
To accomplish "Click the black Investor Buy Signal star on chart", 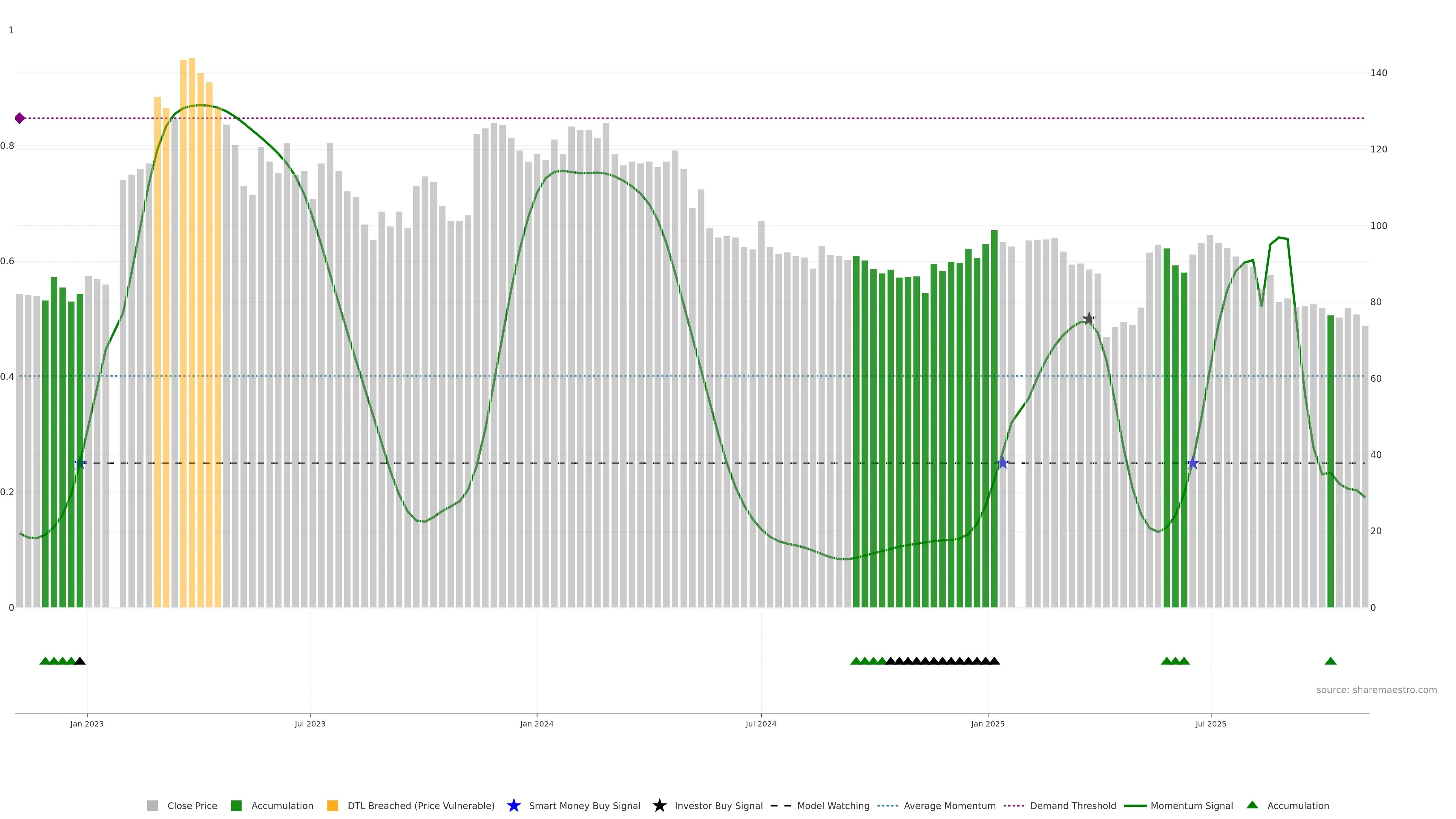I will coord(1089,319).
